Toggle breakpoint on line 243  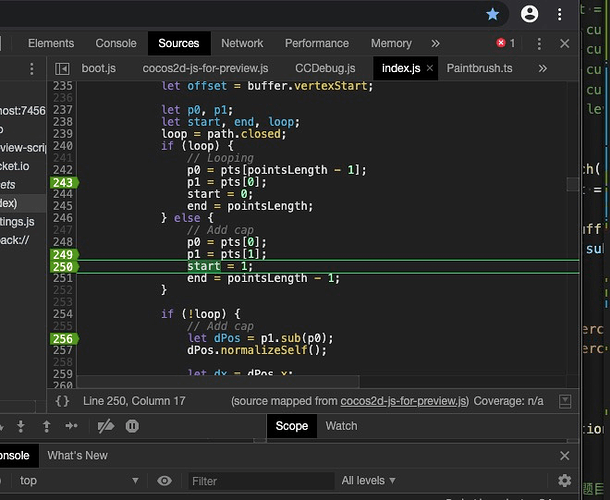coord(62,182)
